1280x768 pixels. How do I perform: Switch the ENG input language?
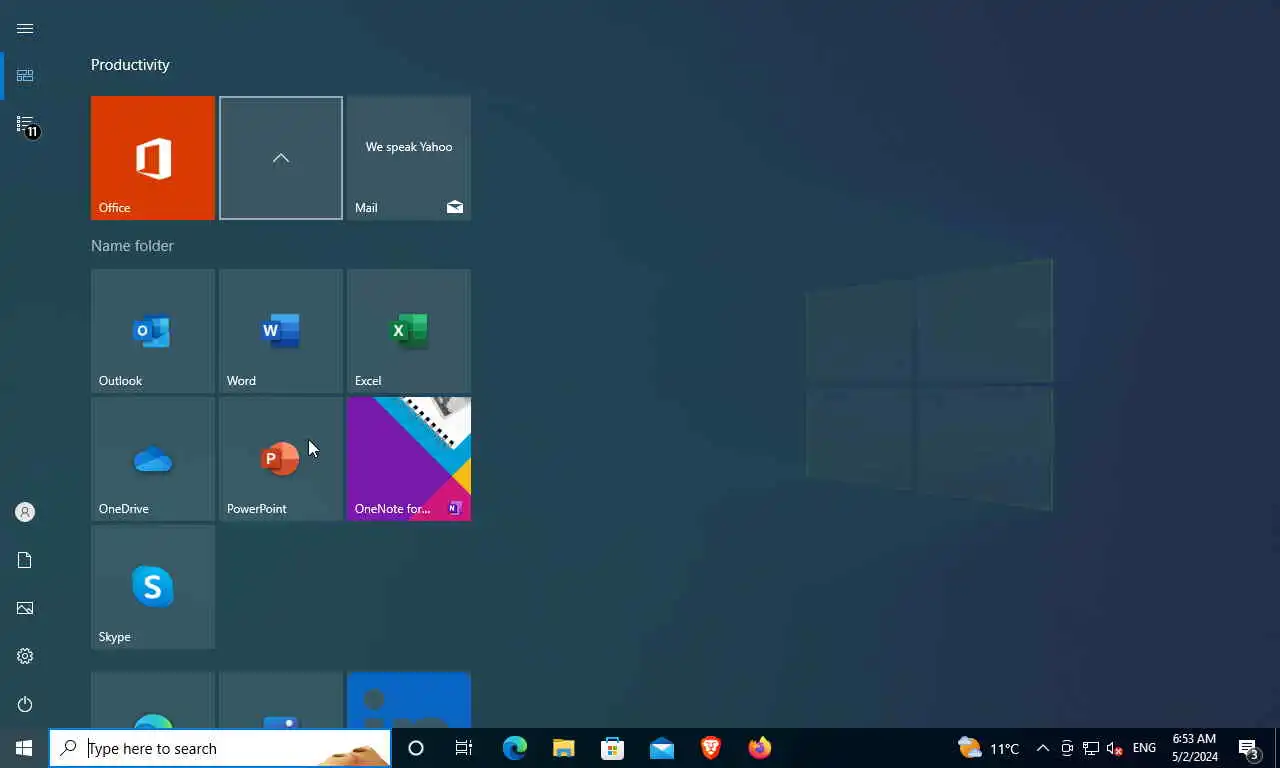point(1144,748)
